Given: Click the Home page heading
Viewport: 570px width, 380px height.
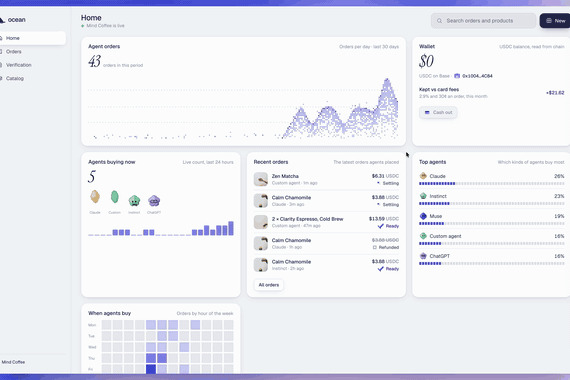Looking at the screenshot, I should pyautogui.click(x=91, y=17).
